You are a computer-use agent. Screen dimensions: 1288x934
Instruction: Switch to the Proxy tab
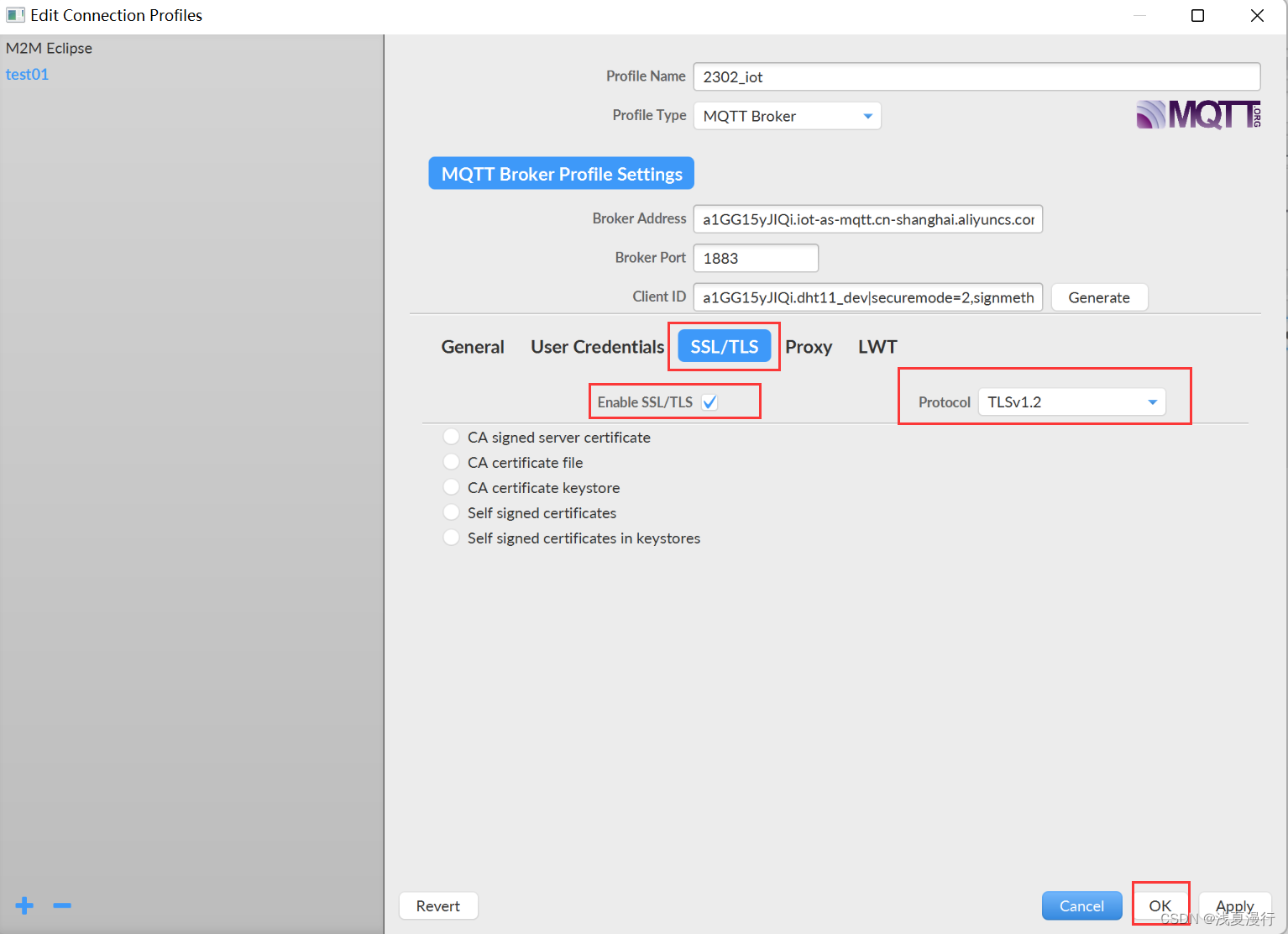pyautogui.click(x=809, y=347)
